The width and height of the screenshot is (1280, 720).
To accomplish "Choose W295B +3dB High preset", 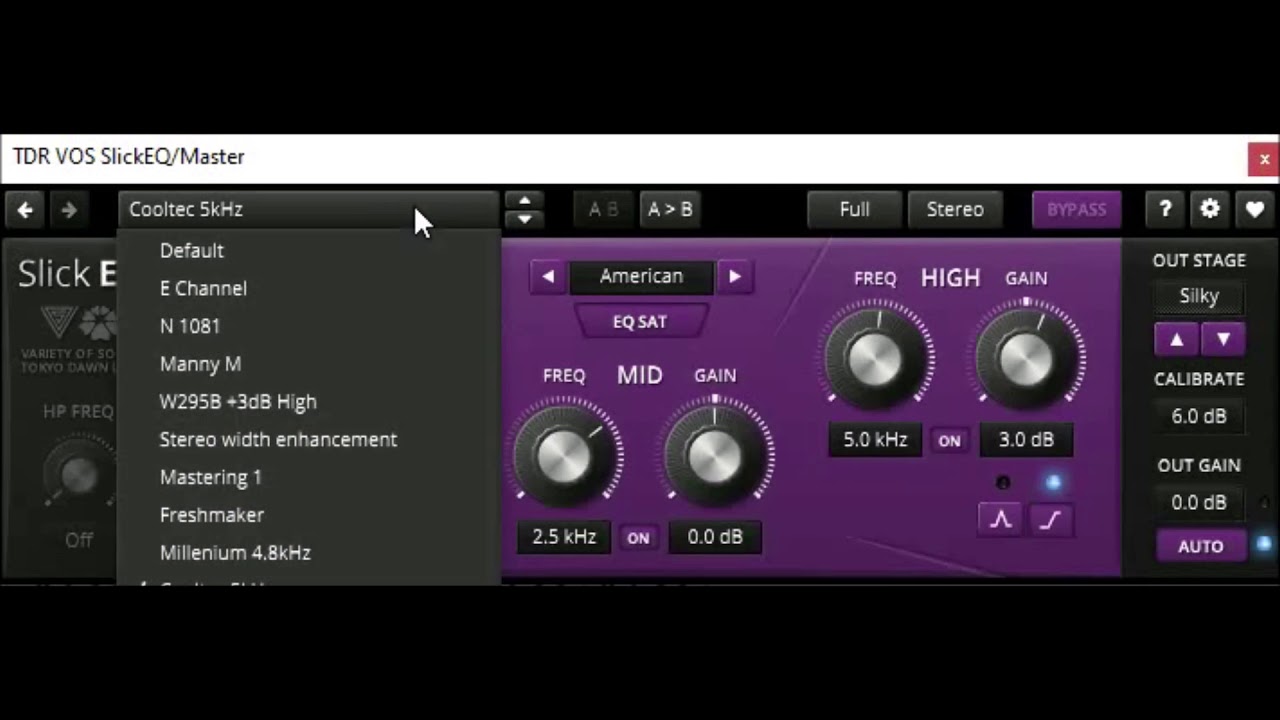I will coord(309,402).
